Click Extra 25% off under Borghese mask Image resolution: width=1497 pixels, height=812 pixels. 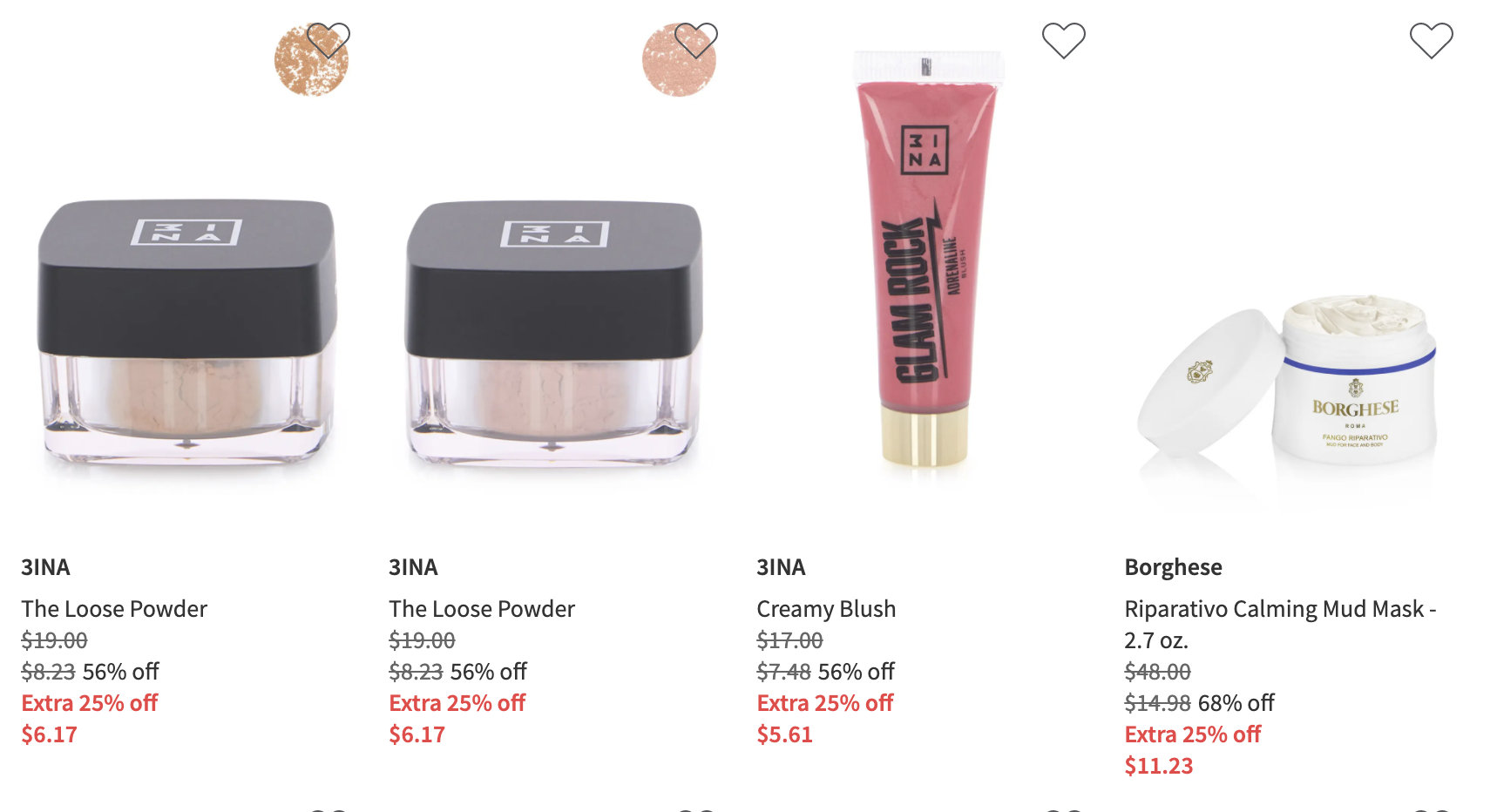click(x=1192, y=734)
